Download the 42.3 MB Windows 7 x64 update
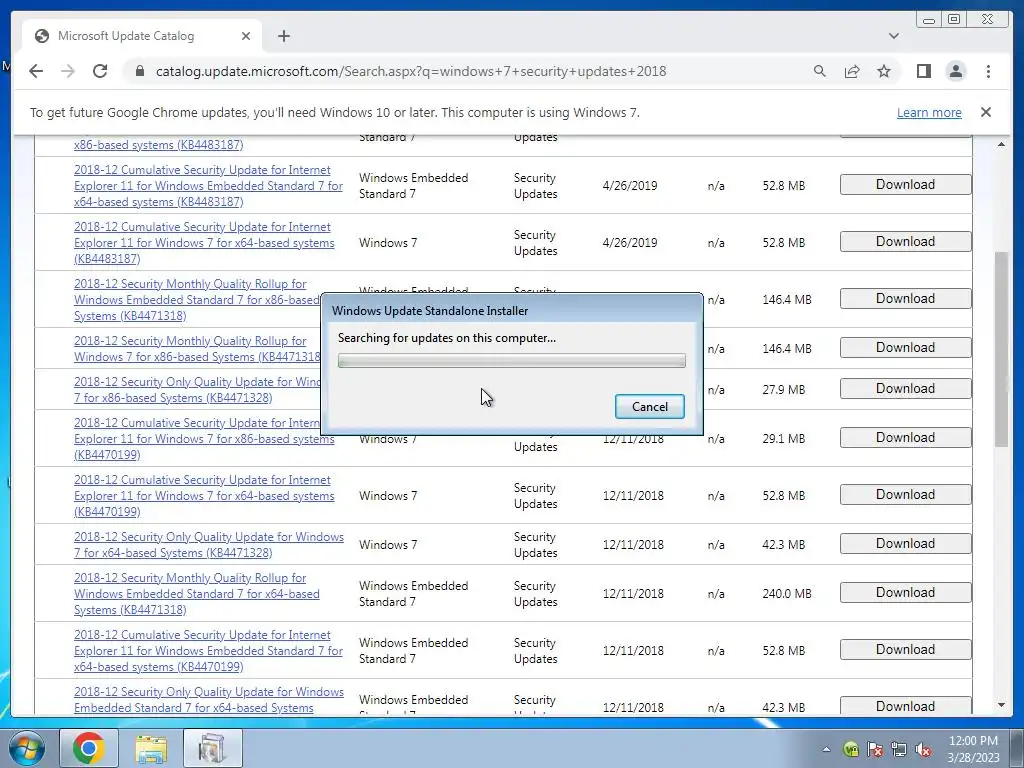1024x768 pixels. pyautogui.click(x=905, y=543)
